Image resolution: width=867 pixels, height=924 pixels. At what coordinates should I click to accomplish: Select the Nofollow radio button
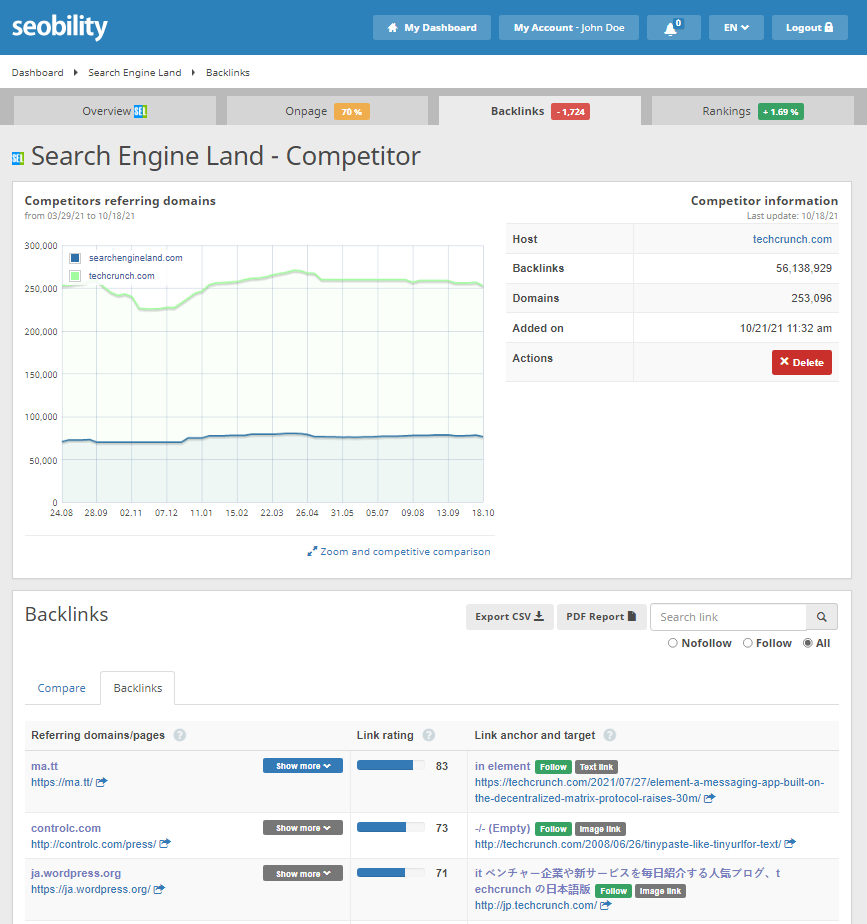[672, 643]
